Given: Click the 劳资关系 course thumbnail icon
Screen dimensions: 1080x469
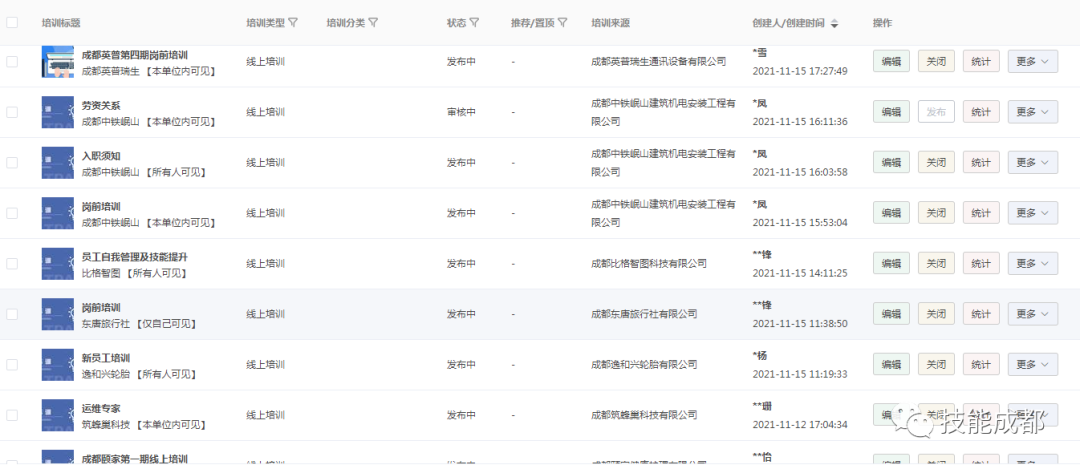Looking at the screenshot, I should coord(58,111).
